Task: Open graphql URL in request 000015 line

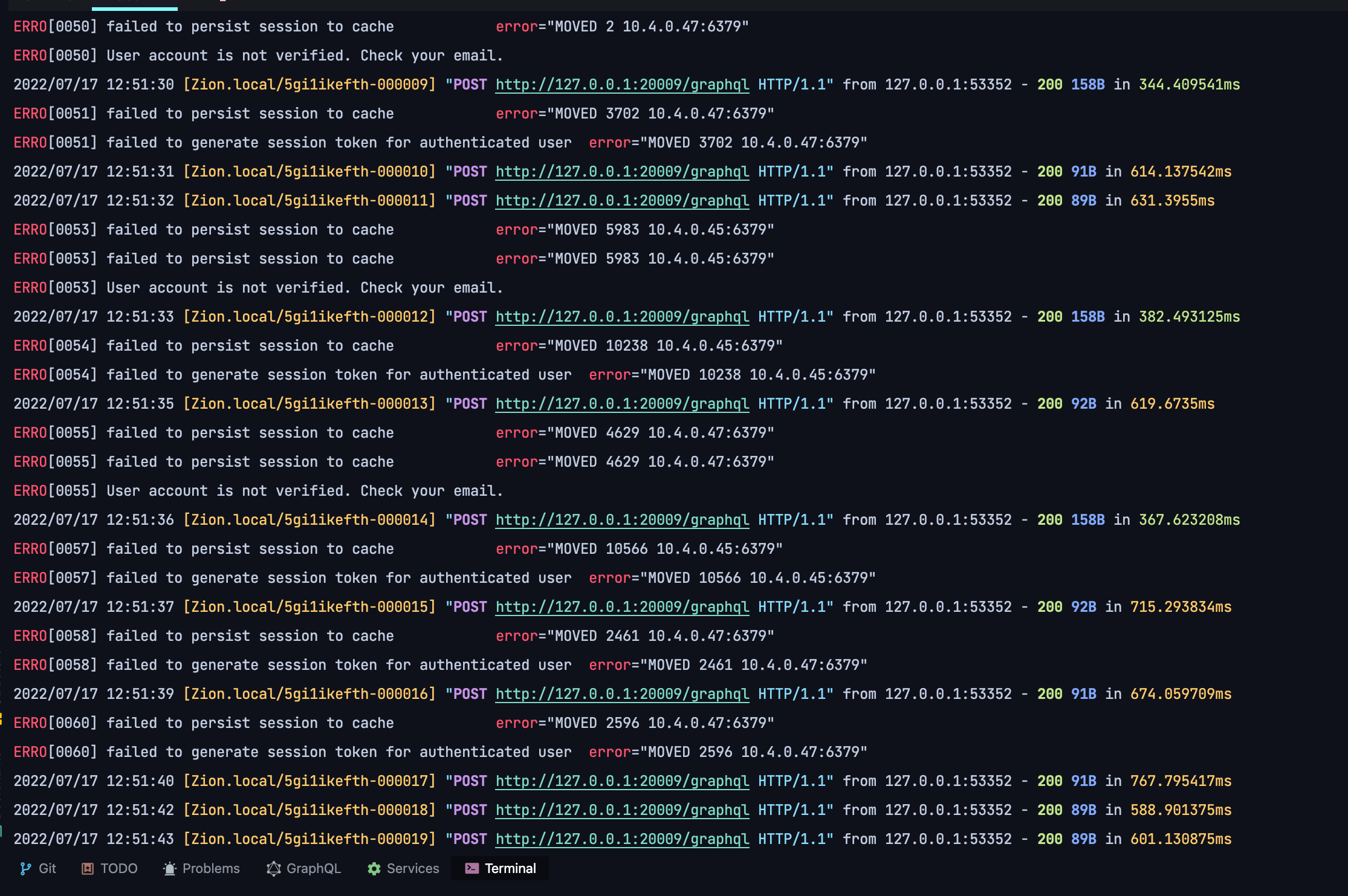Action: [x=622, y=607]
